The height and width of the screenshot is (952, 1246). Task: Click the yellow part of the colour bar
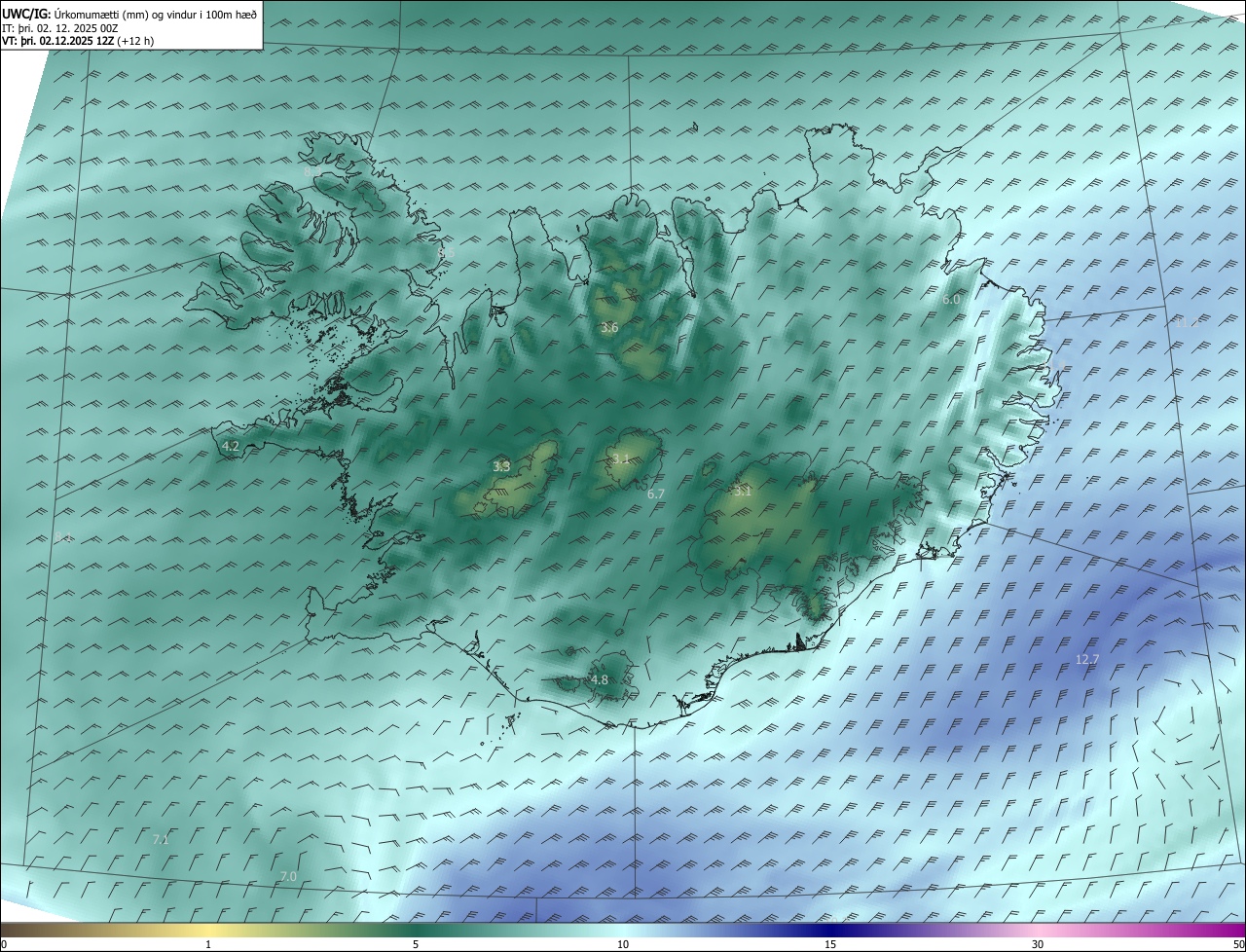pos(208,931)
